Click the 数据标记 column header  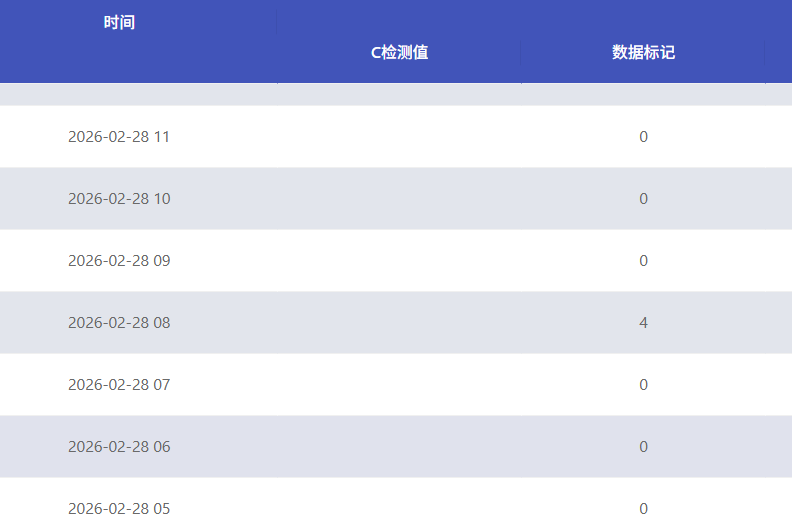[643, 53]
